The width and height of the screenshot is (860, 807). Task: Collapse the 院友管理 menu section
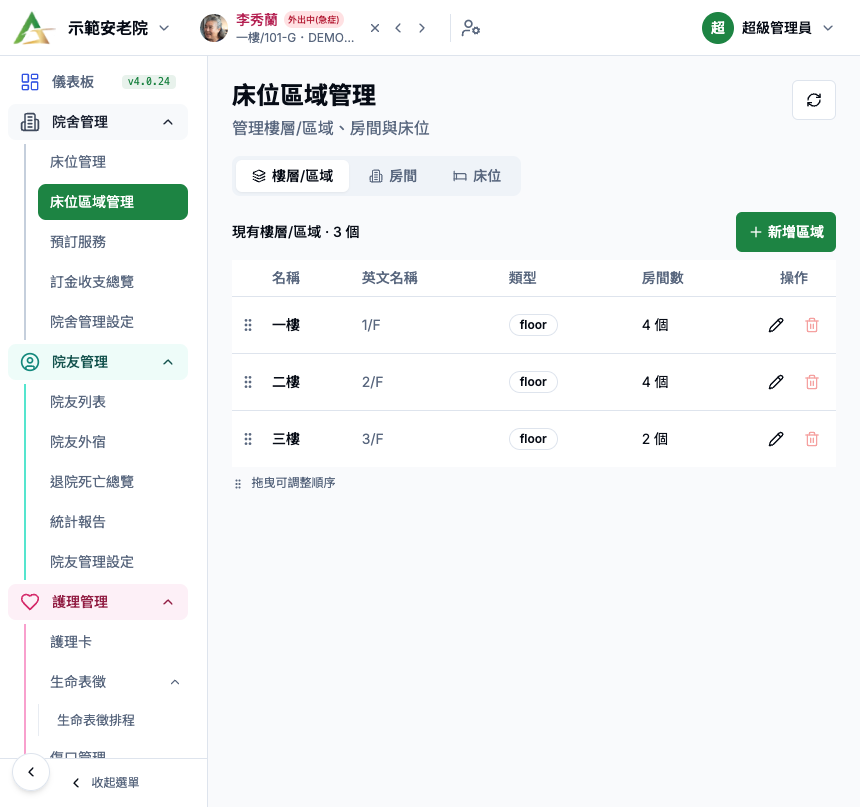click(x=98, y=362)
